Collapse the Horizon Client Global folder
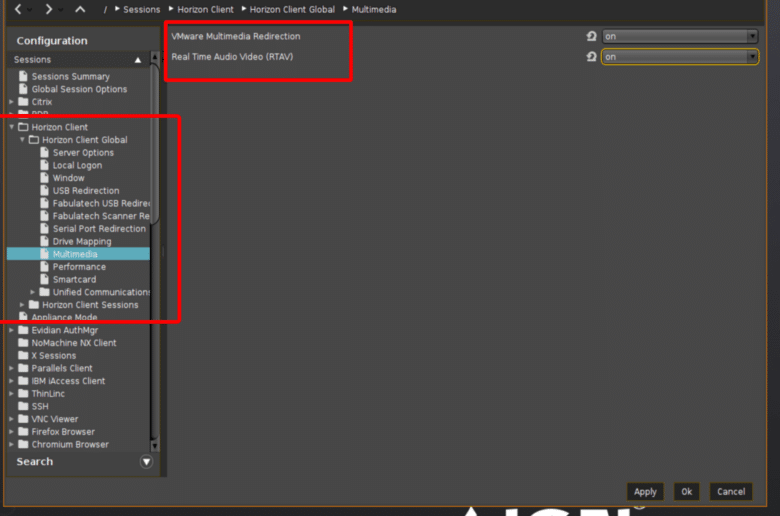 pyautogui.click(x=22, y=140)
